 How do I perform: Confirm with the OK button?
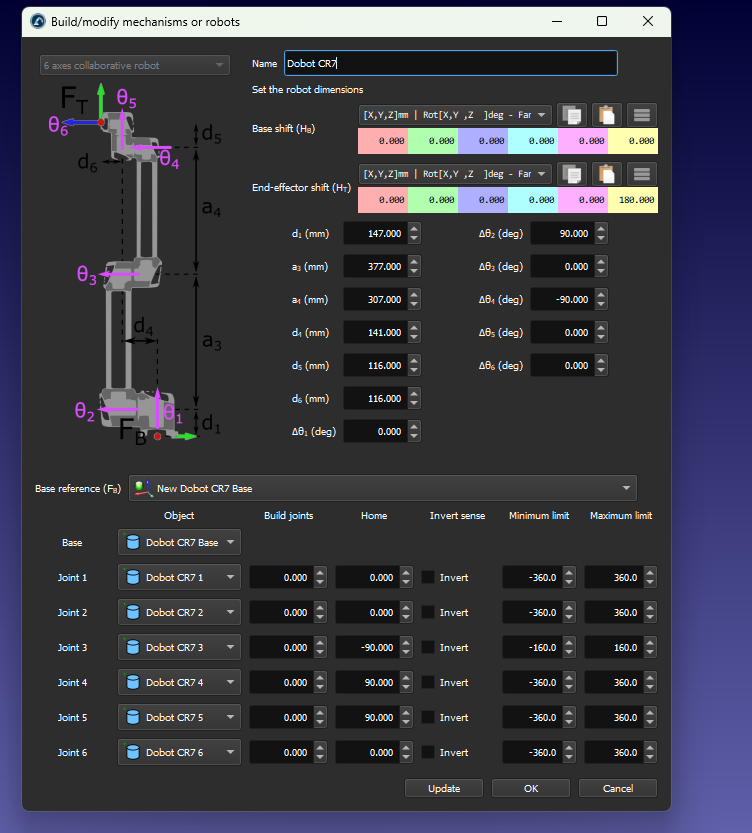[531, 788]
